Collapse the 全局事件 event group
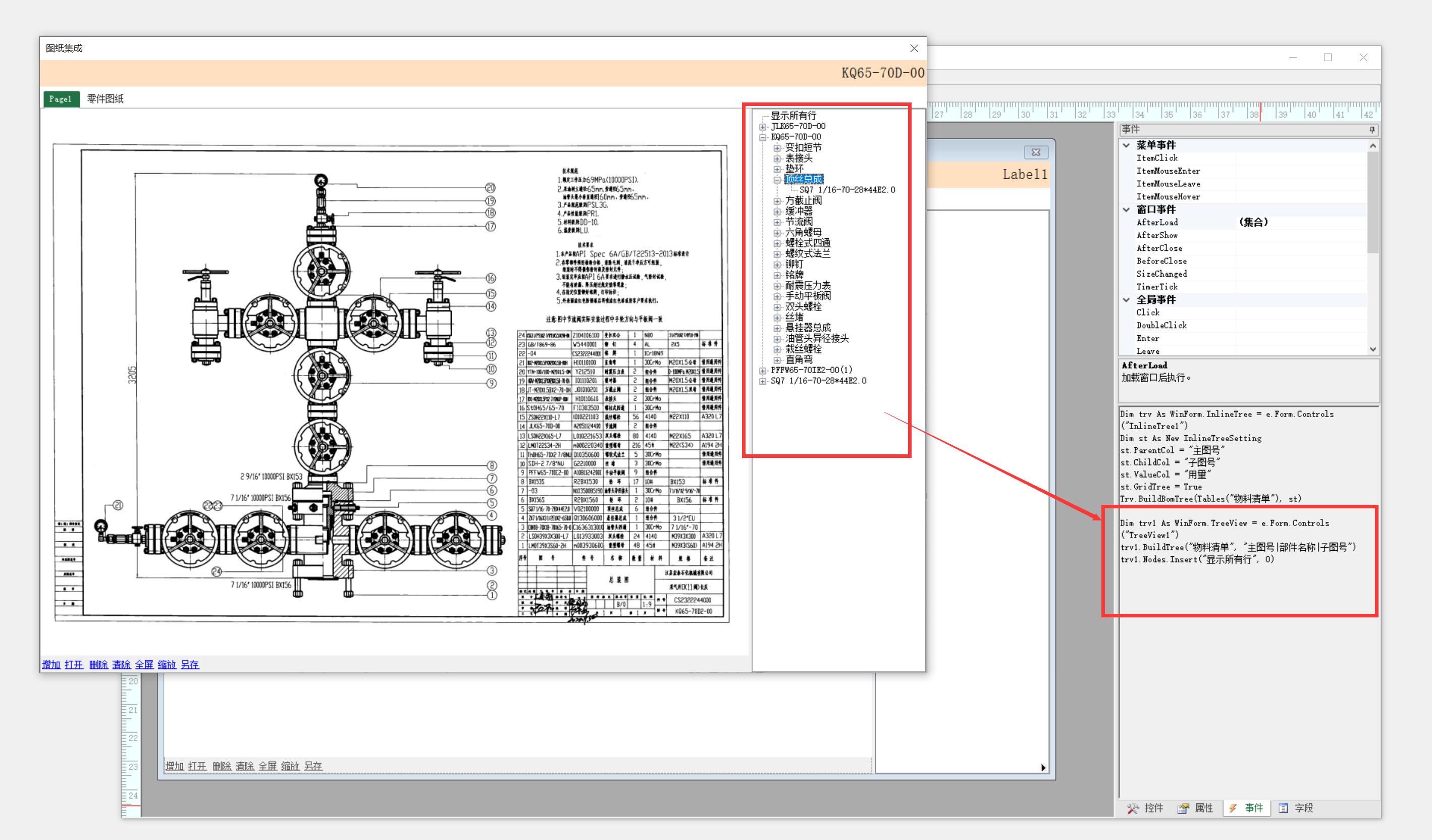This screenshot has width=1432, height=840. [x=1126, y=299]
